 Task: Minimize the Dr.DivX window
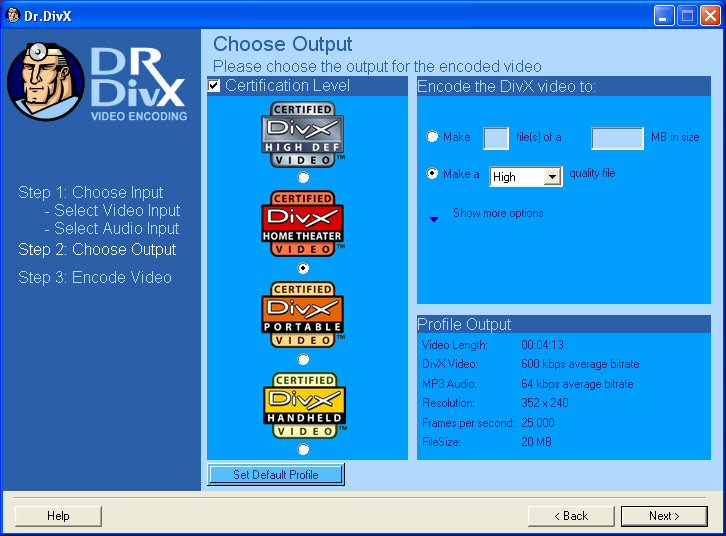coord(664,16)
